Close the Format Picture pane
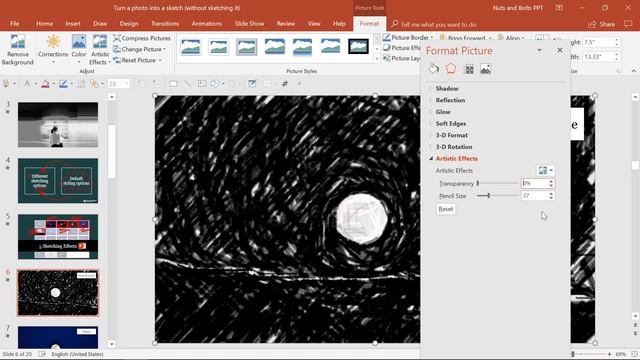 tap(560, 50)
